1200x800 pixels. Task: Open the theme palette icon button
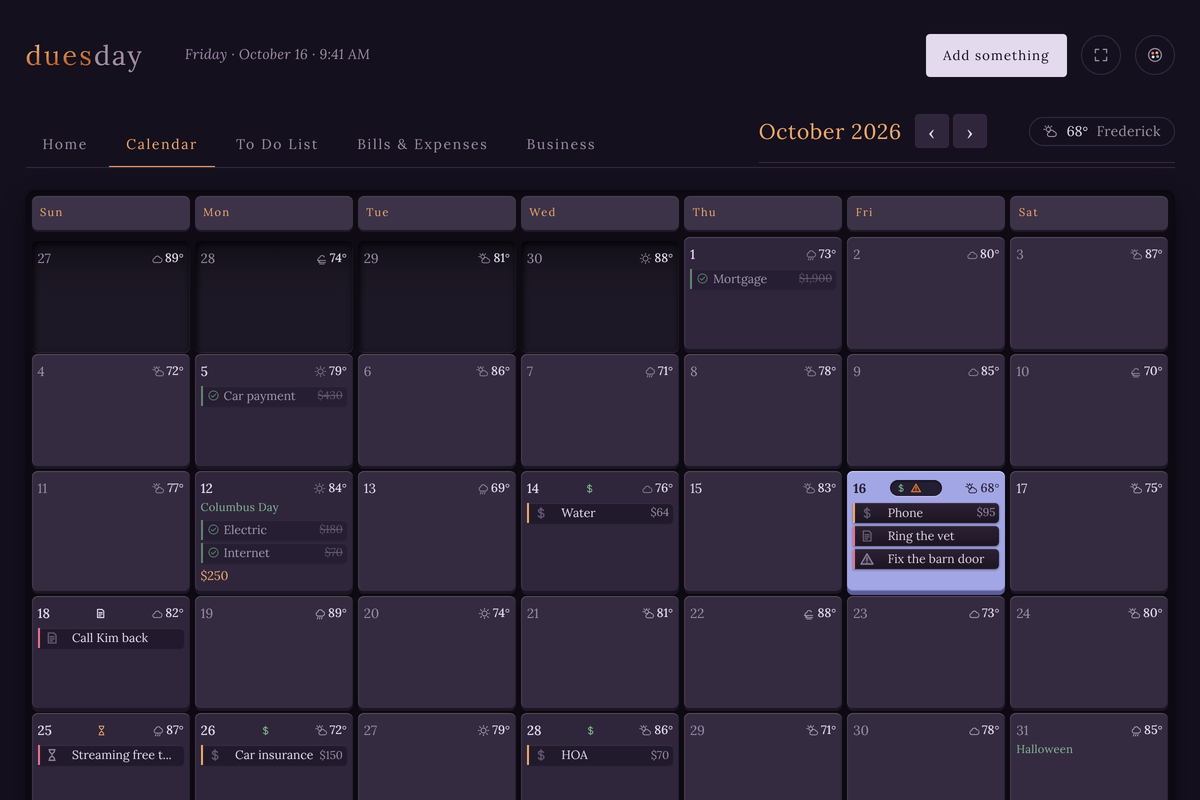pos(1155,55)
